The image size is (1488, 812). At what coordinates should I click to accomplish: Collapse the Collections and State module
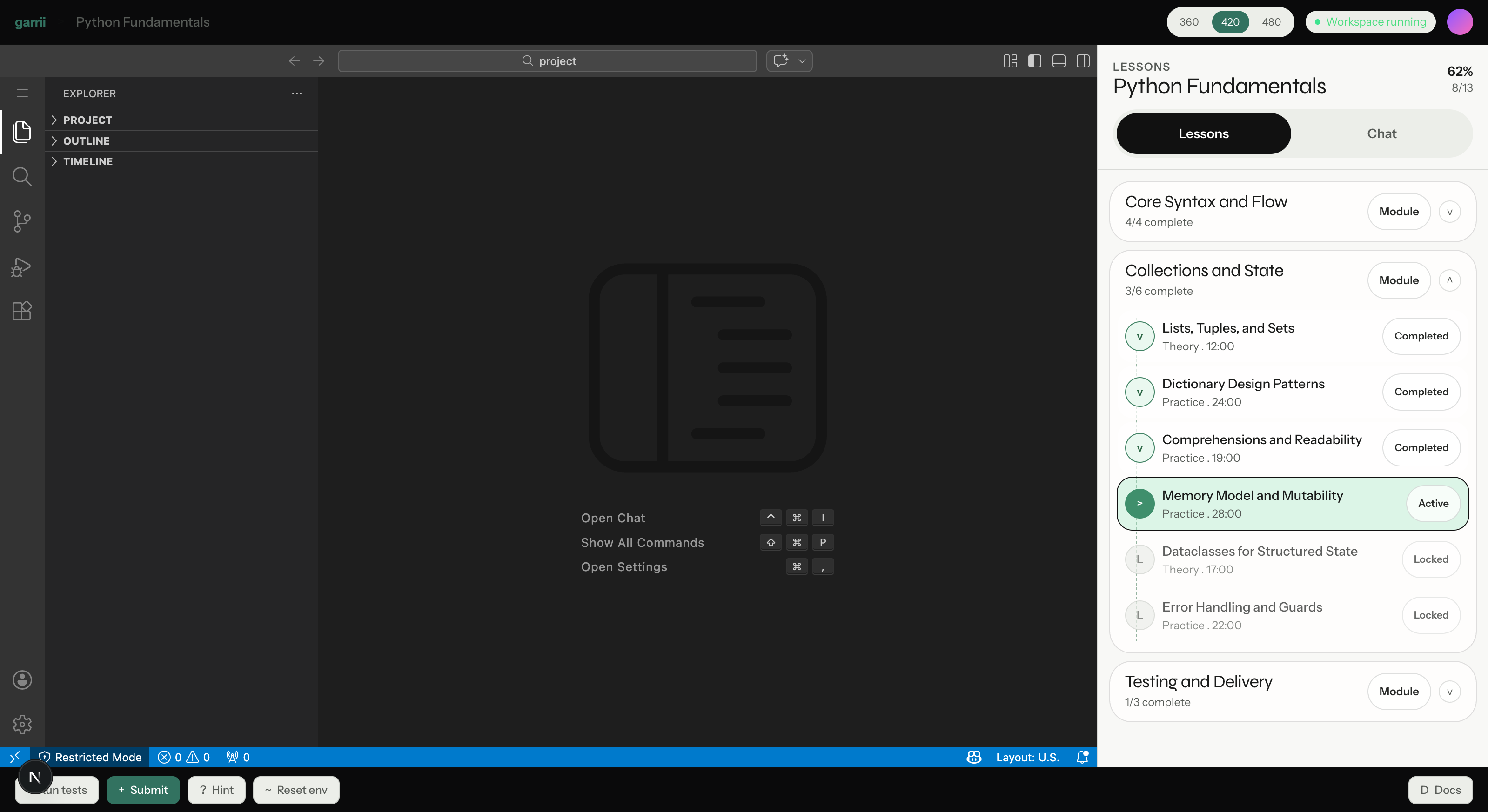1450,280
